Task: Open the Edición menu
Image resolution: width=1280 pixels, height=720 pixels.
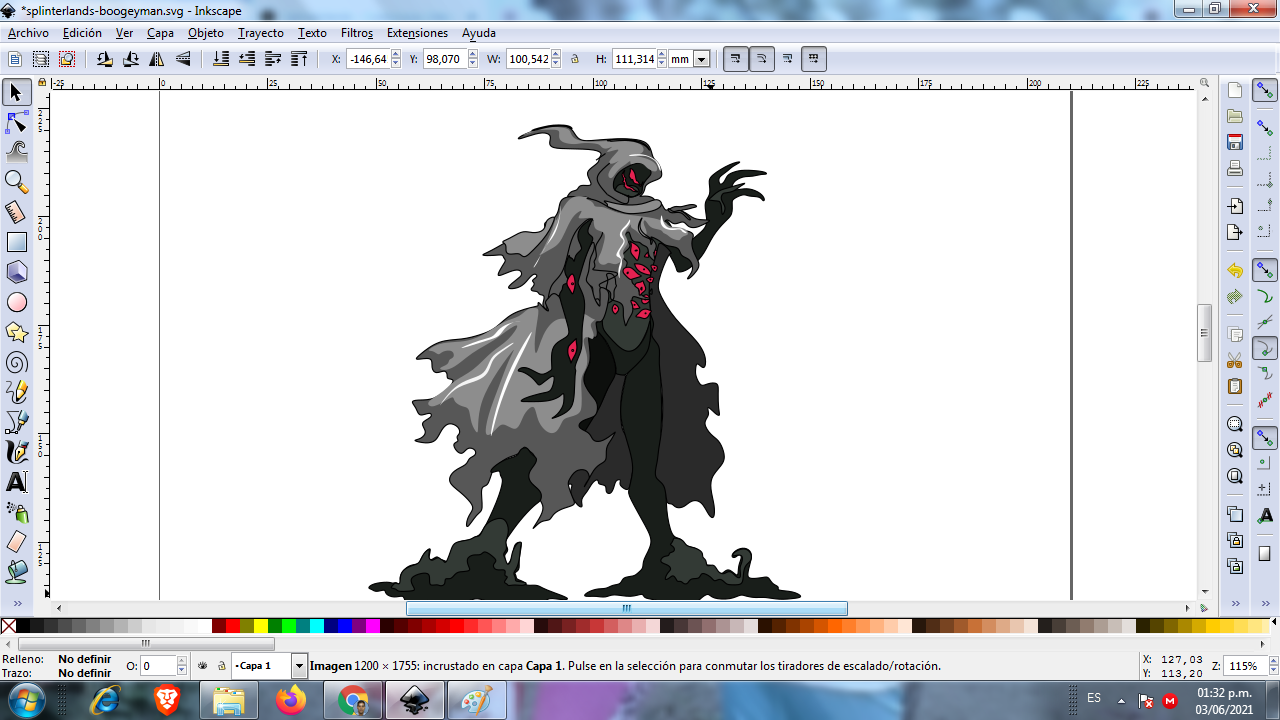Action: (82, 33)
